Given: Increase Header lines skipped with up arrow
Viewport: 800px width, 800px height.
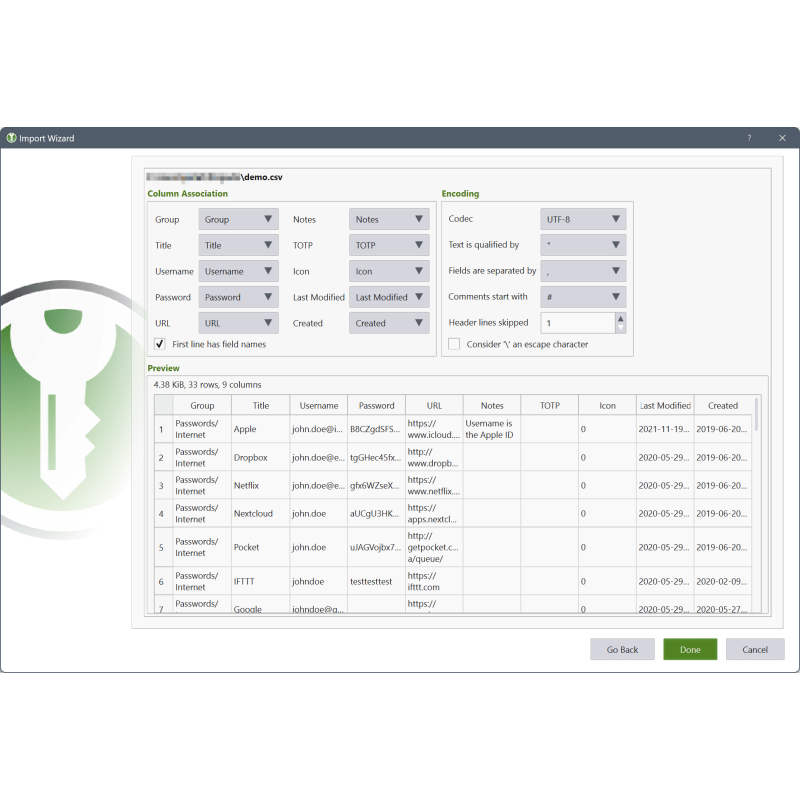Looking at the screenshot, I should tap(620, 318).
